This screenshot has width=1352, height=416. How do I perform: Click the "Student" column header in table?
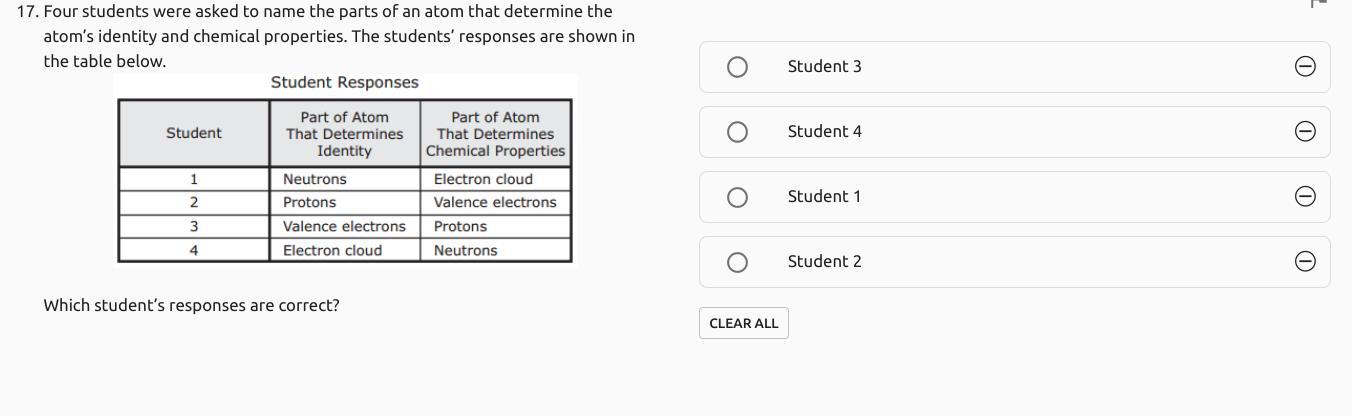pyautogui.click(x=194, y=133)
